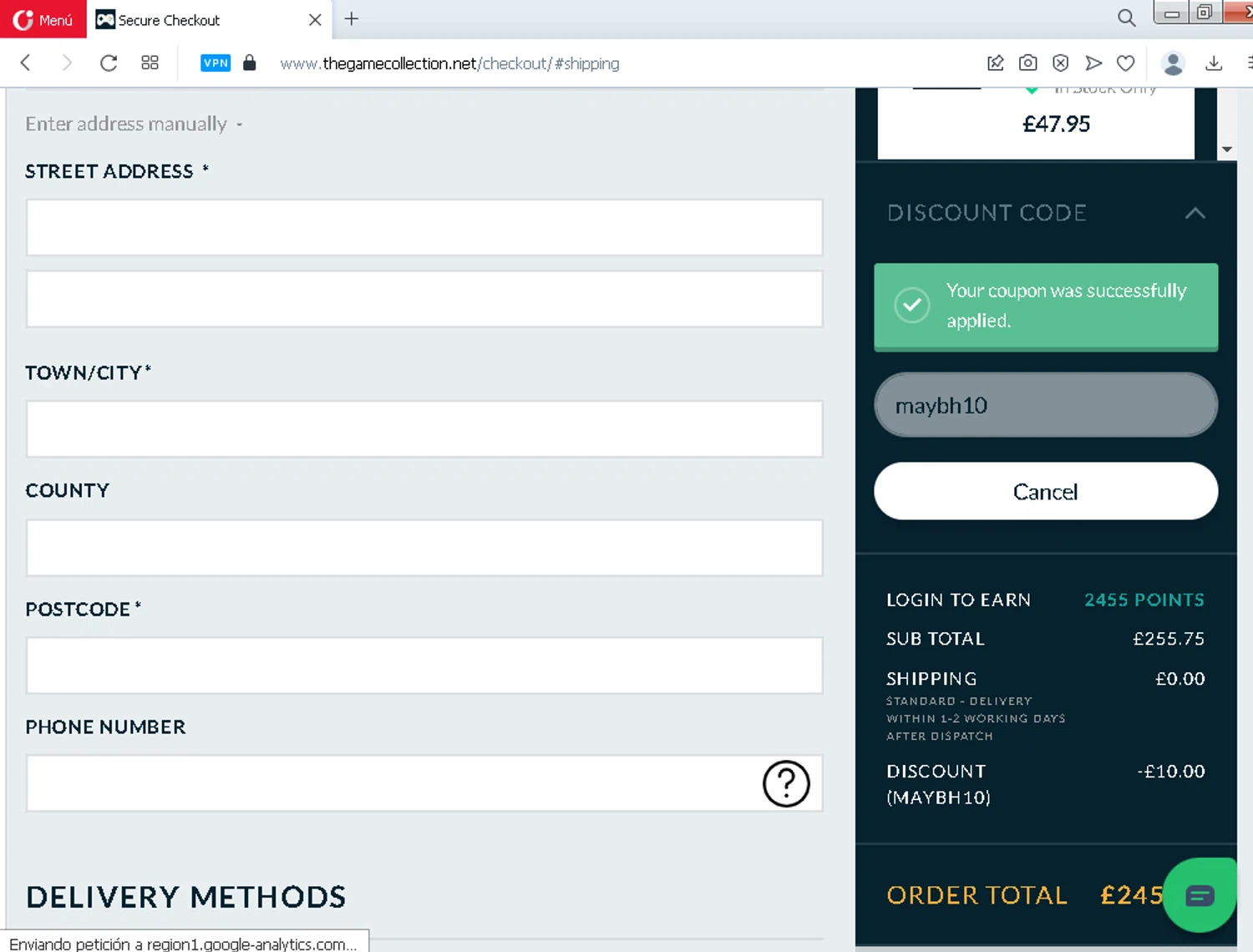This screenshot has width=1253, height=952.
Task: Open the bookmark heart icon in address bar
Action: (1125, 63)
